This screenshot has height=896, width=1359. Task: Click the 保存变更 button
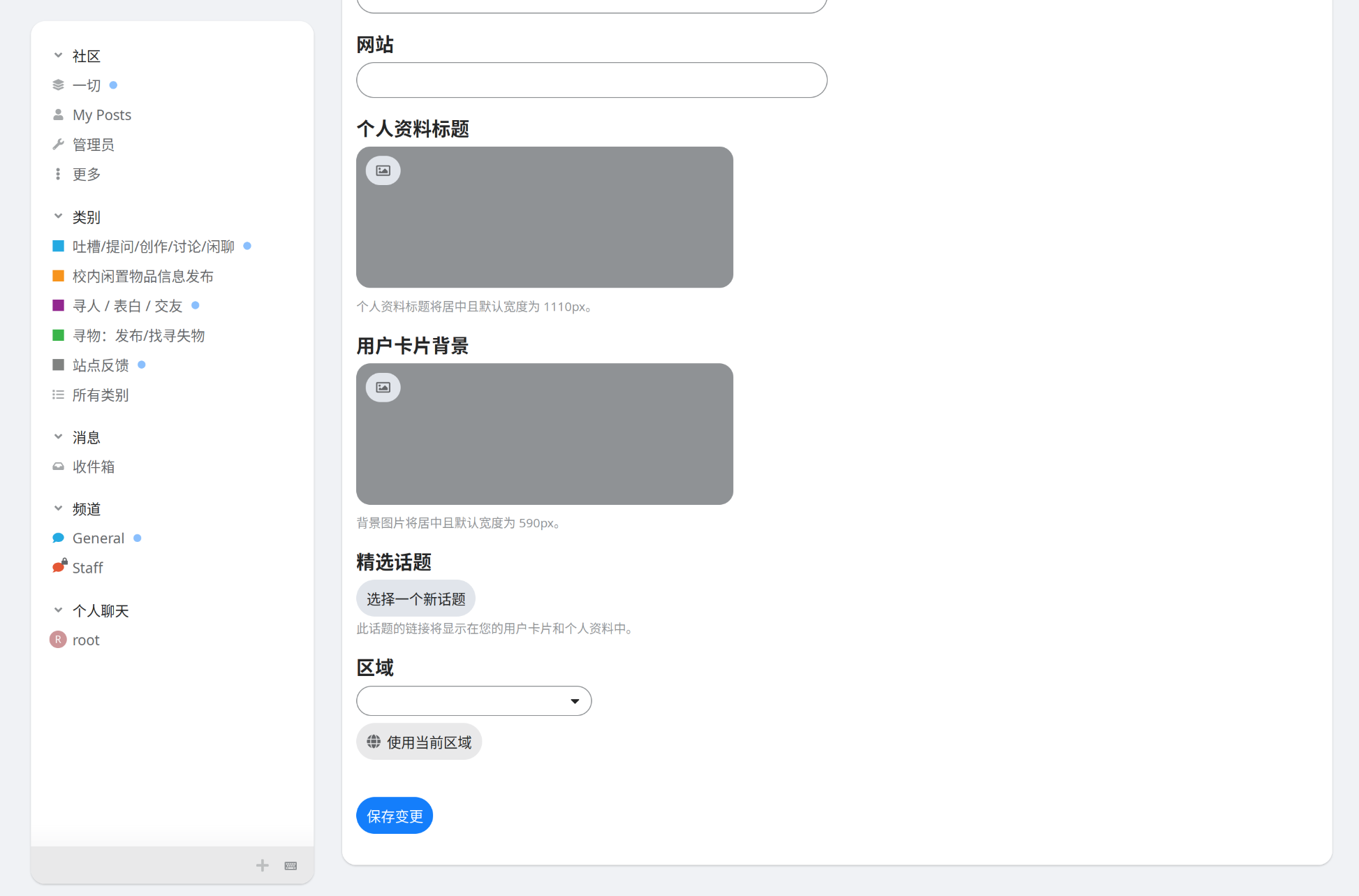pos(395,816)
